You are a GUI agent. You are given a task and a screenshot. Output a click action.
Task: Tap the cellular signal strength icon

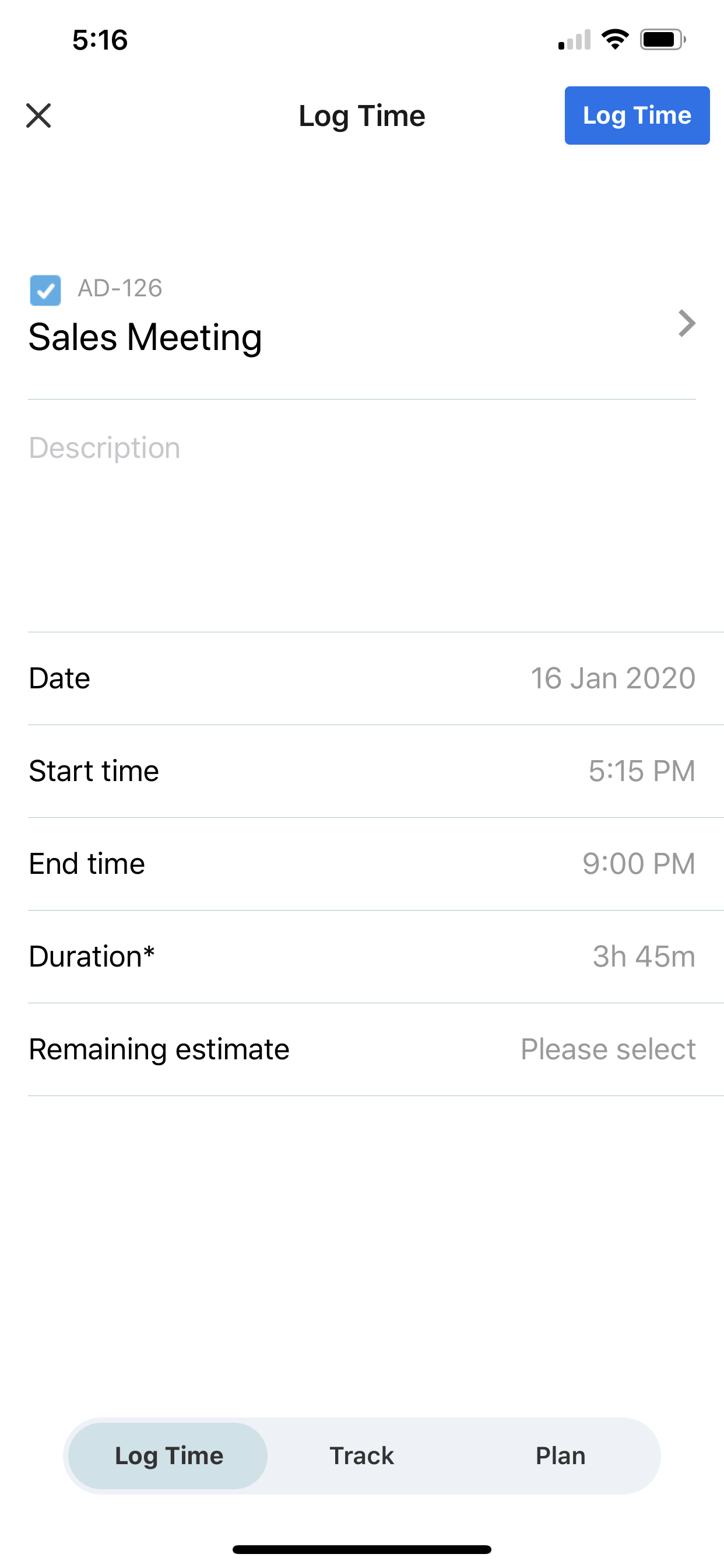(574, 40)
